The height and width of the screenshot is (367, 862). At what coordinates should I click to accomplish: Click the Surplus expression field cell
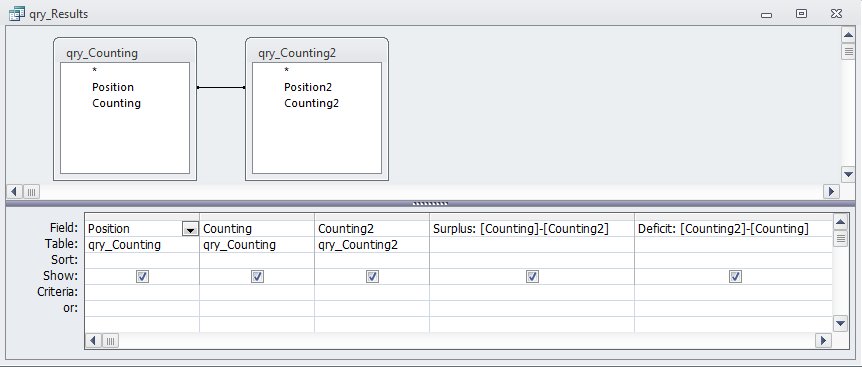click(532, 229)
